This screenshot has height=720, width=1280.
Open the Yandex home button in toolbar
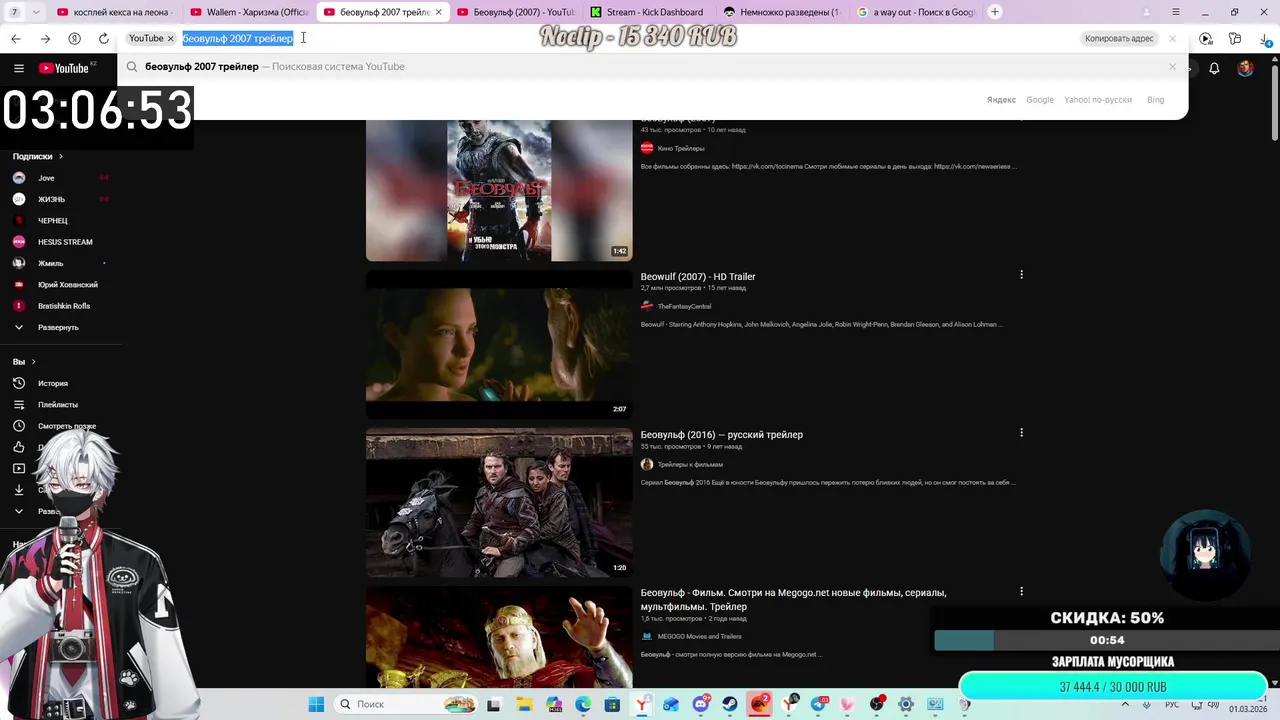pyautogui.click(x=74, y=38)
